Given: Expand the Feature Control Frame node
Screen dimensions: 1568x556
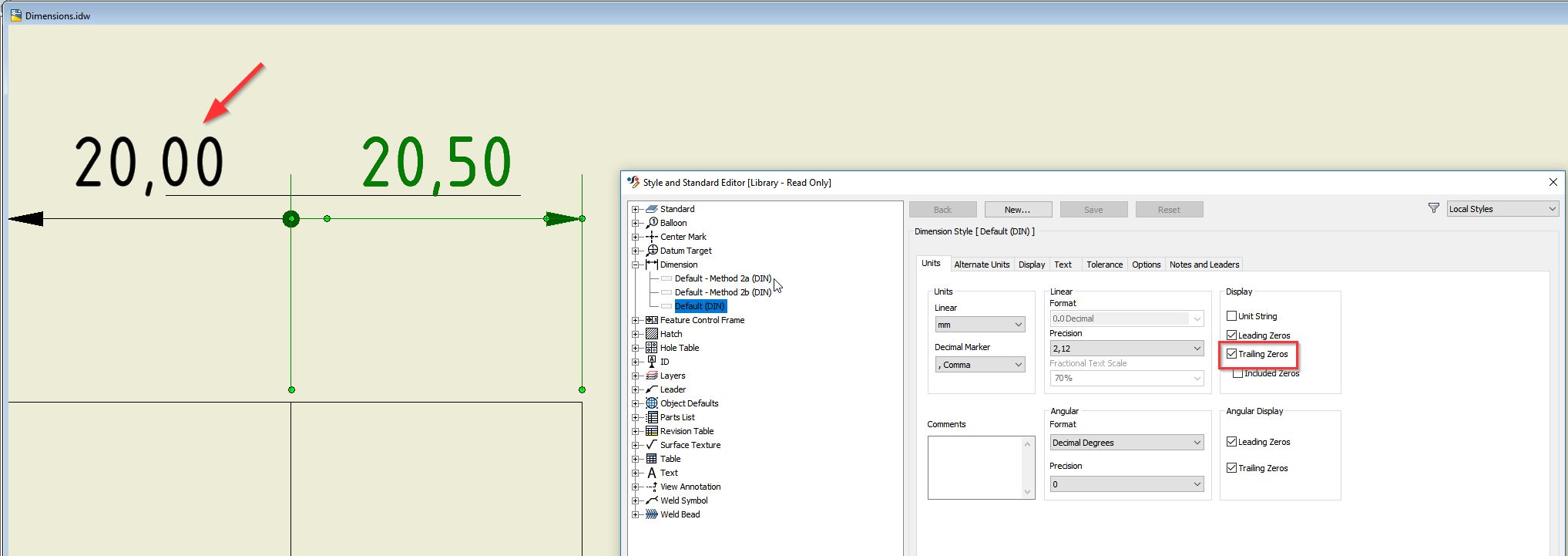Looking at the screenshot, I should [636, 320].
